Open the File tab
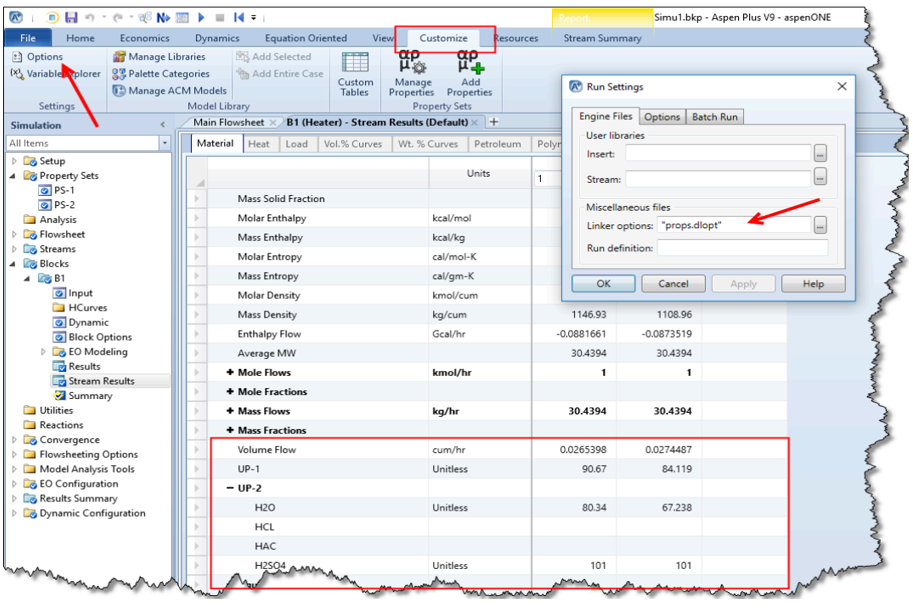 (28, 38)
